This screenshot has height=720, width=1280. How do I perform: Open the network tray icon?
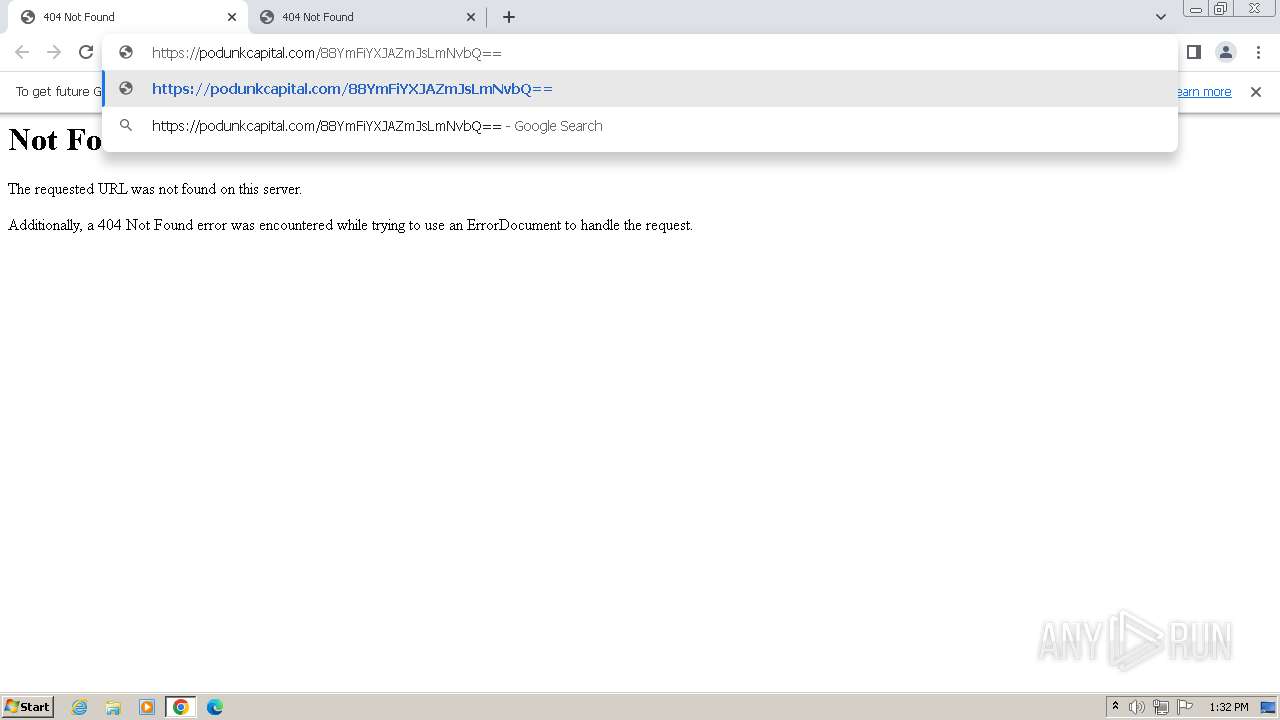(x=1161, y=707)
